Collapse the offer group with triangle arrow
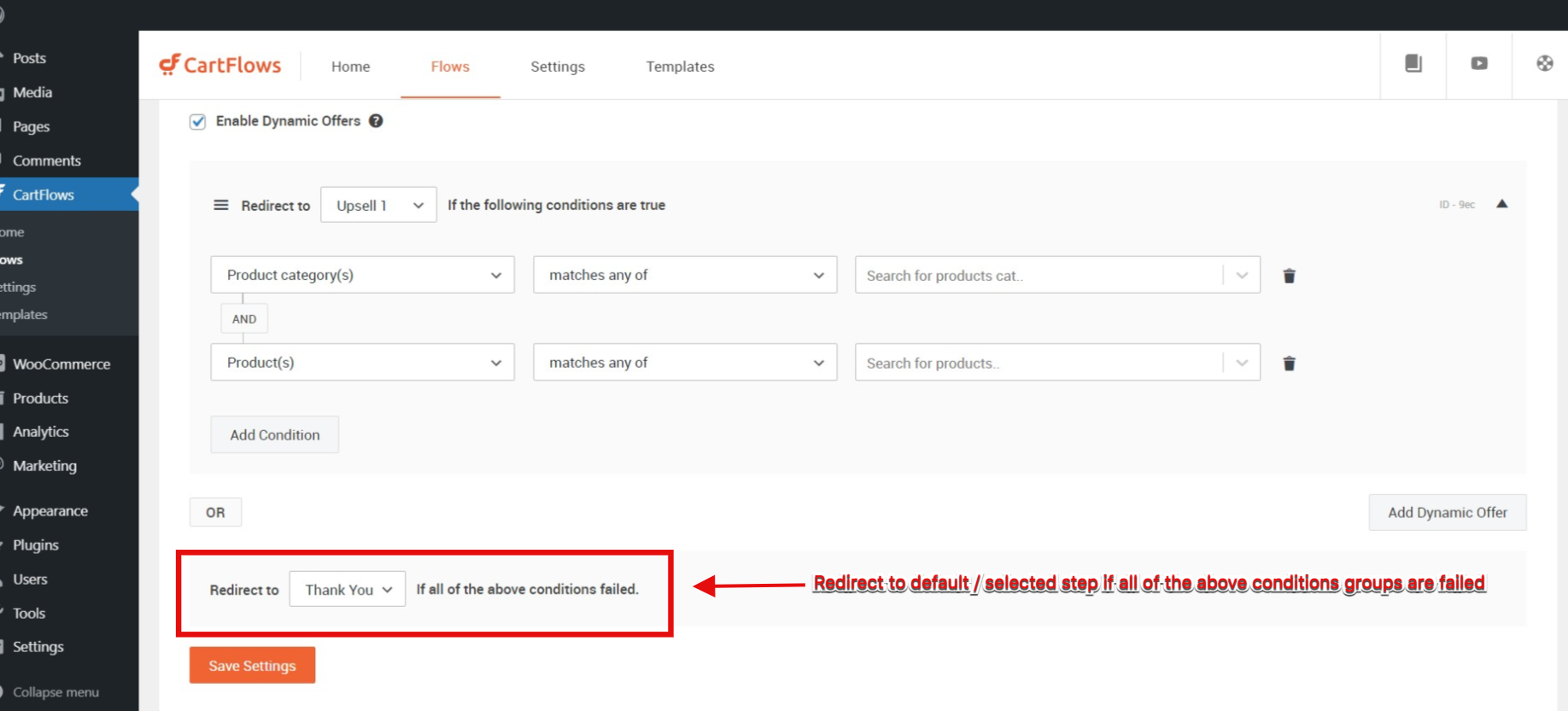The width and height of the screenshot is (1568, 711). pos(1501,204)
